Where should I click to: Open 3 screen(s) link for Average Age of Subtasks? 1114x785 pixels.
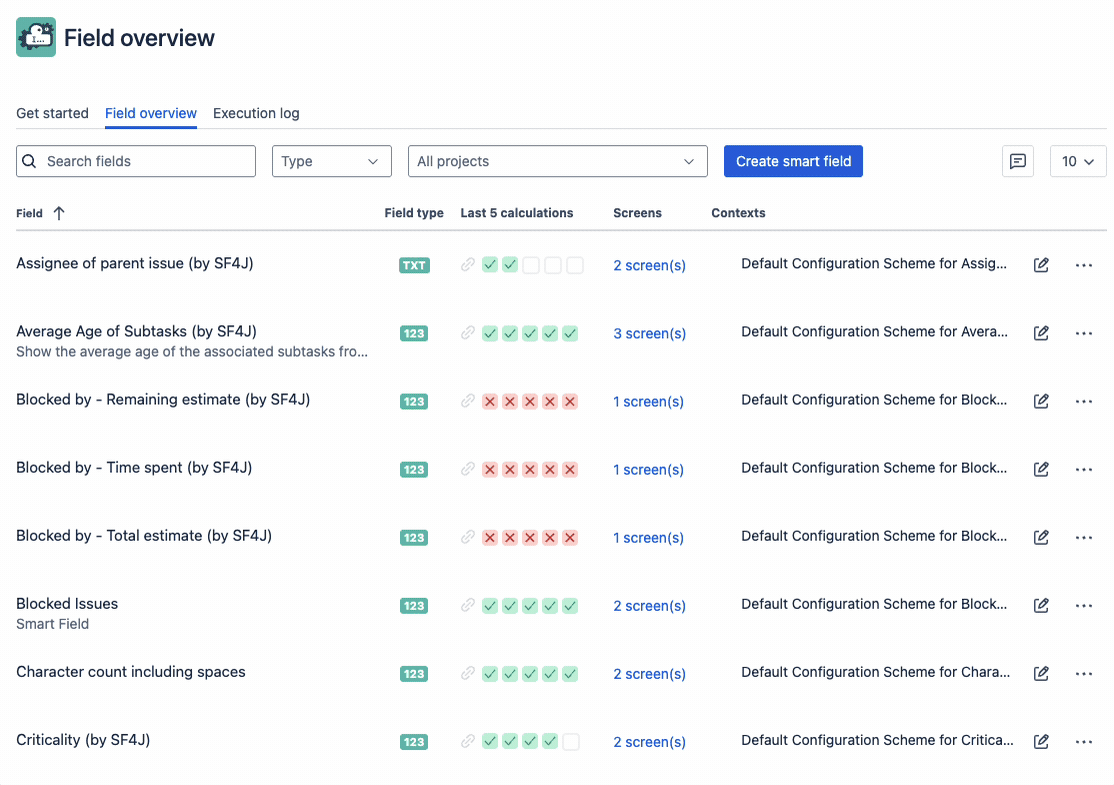[649, 333]
